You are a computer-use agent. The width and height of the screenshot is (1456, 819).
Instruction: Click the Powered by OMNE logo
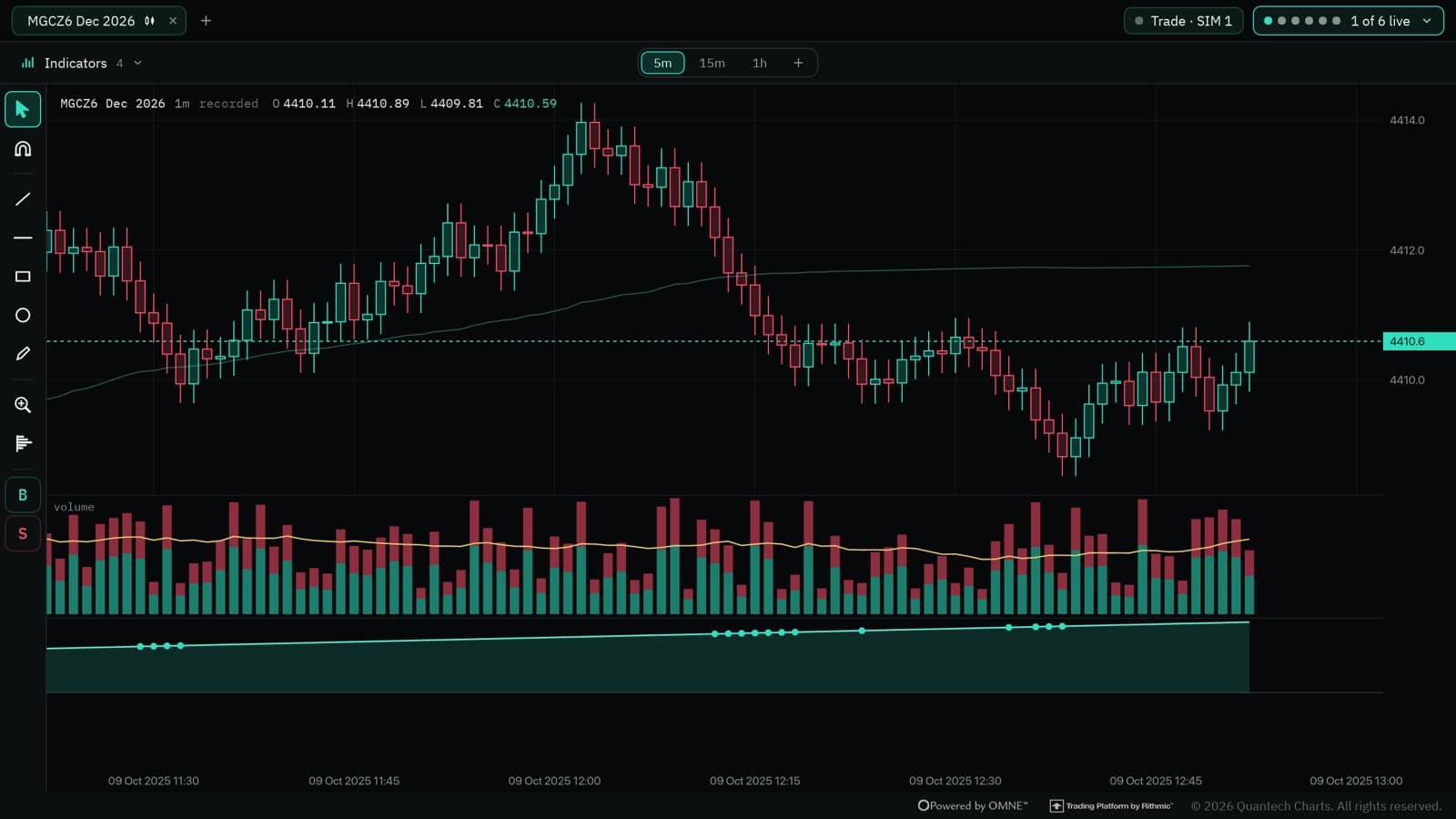[x=973, y=806]
